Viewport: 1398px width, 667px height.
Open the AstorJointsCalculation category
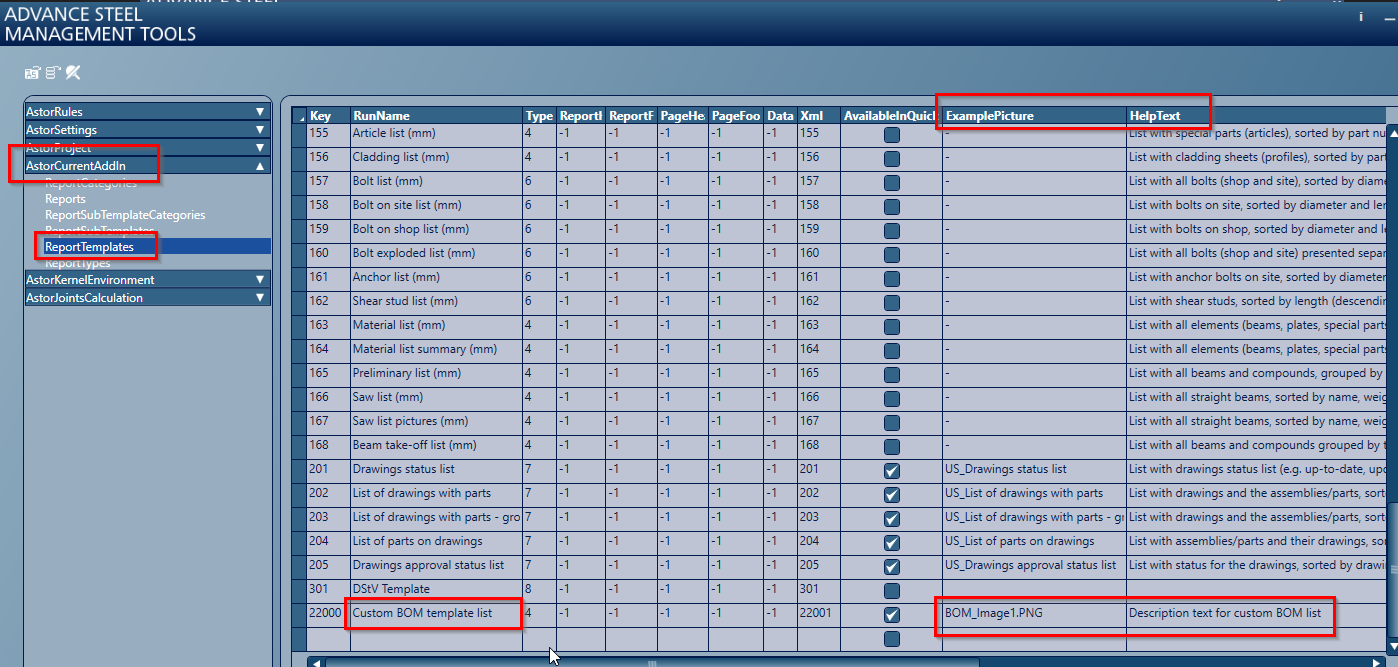[147, 297]
